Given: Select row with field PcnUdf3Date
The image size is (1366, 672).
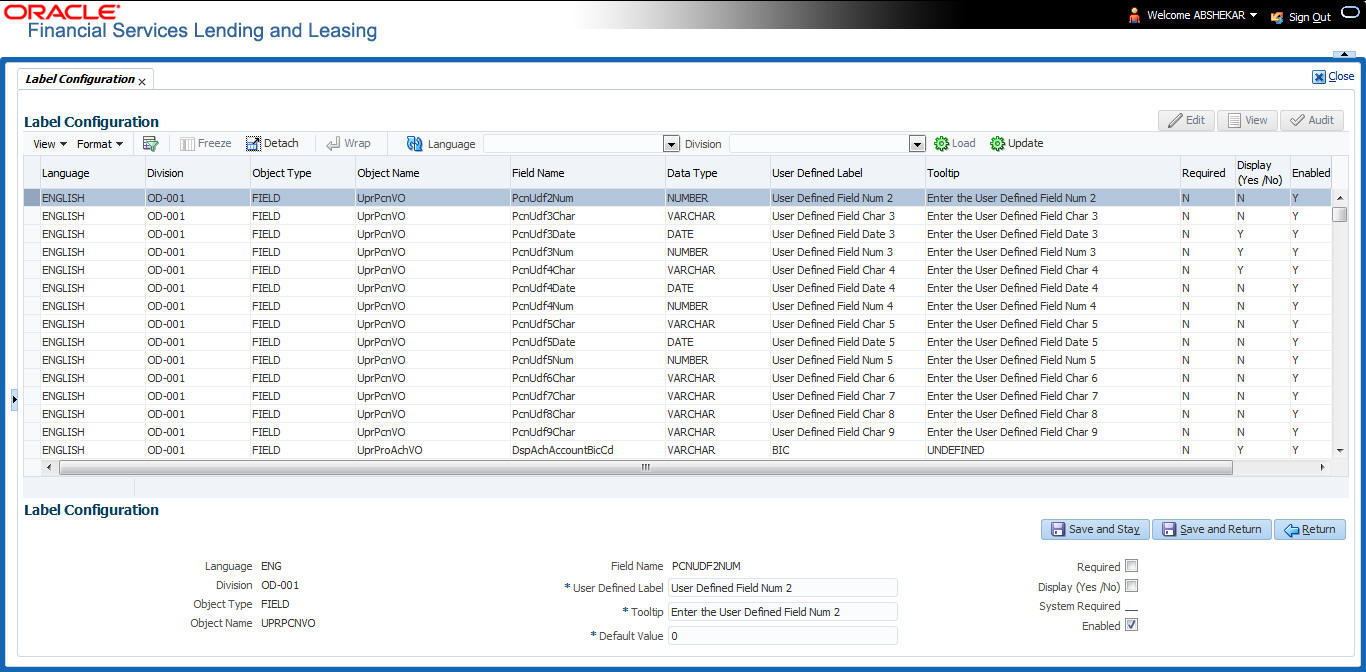Looking at the screenshot, I should click(677, 234).
